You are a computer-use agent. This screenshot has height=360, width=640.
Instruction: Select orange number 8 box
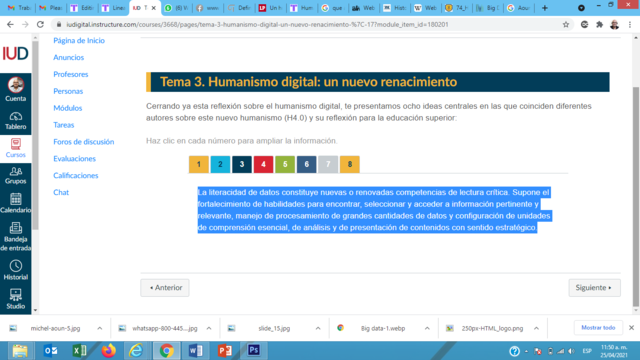(350, 164)
